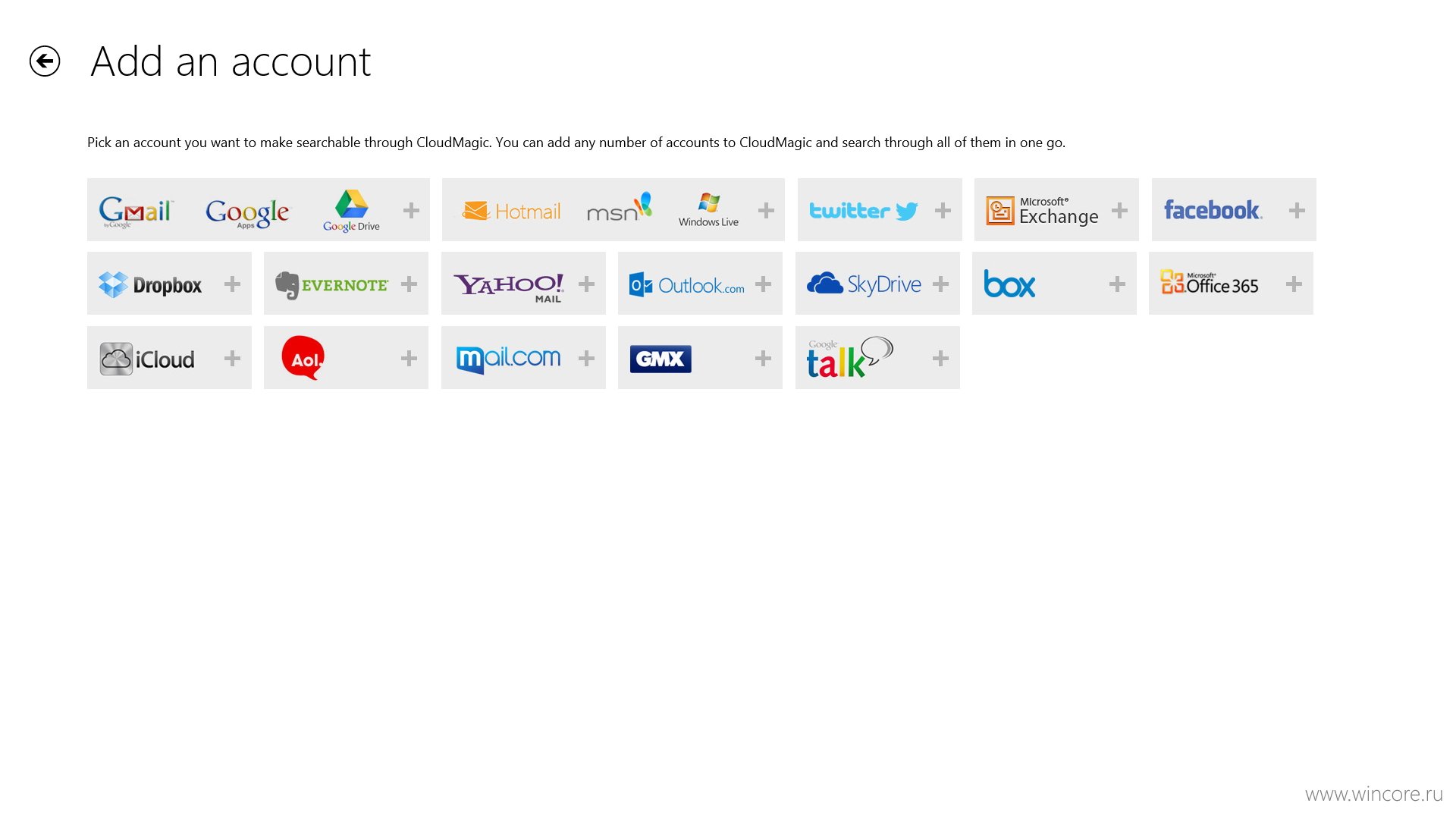Pick the Evernote logo

click(x=331, y=285)
